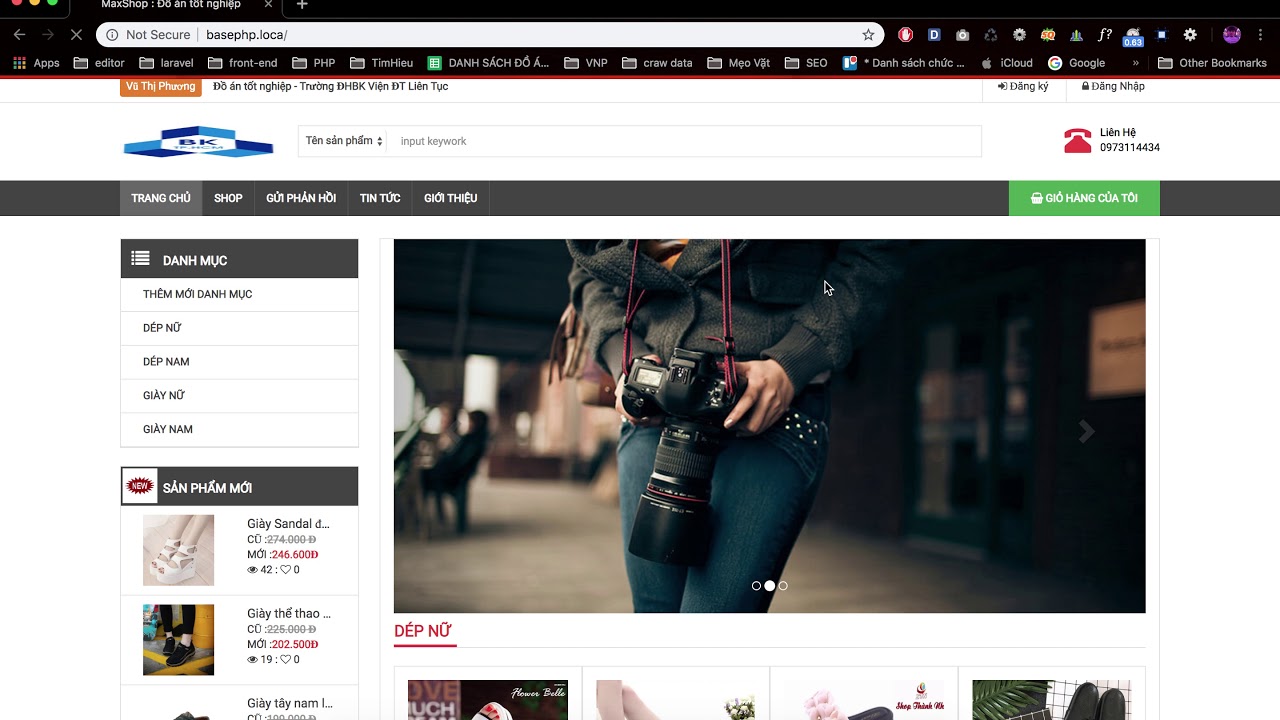The height and width of the screenshot is (720, 1280).
Task: Open the craw data bookmark folder
Action: 658,63
